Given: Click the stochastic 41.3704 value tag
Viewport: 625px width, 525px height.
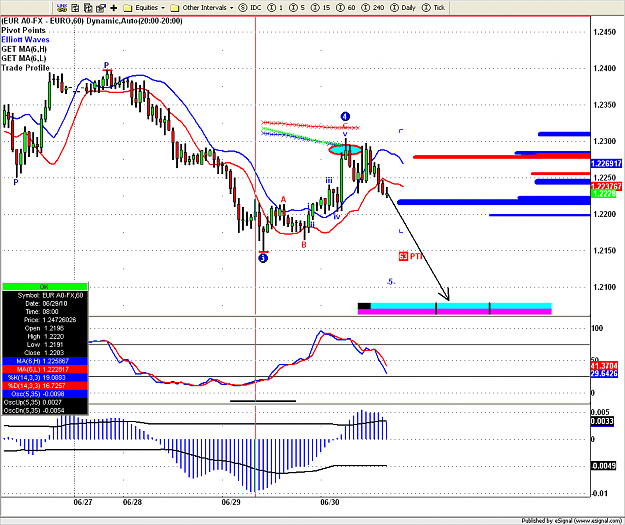Looking at the screenshot, I should point(604,366).
